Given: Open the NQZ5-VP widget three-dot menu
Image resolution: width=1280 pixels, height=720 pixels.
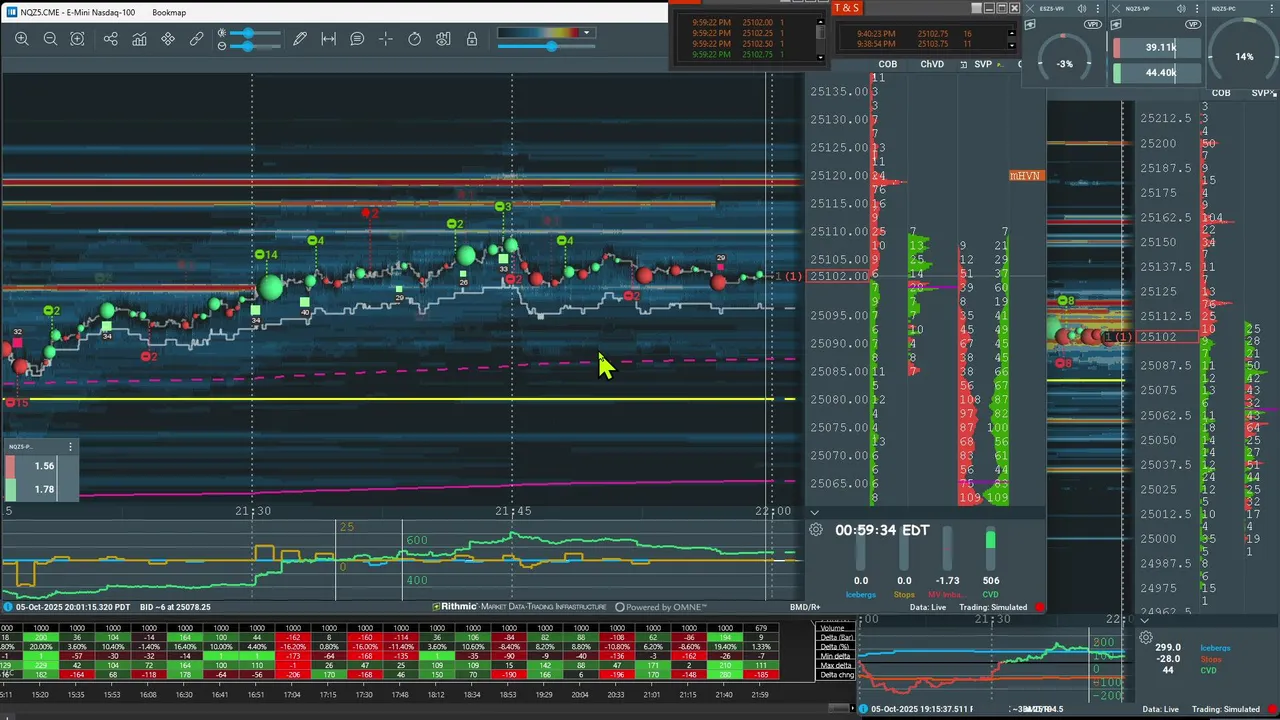Looking at the screenshot, I should [x=1197, y=9].
